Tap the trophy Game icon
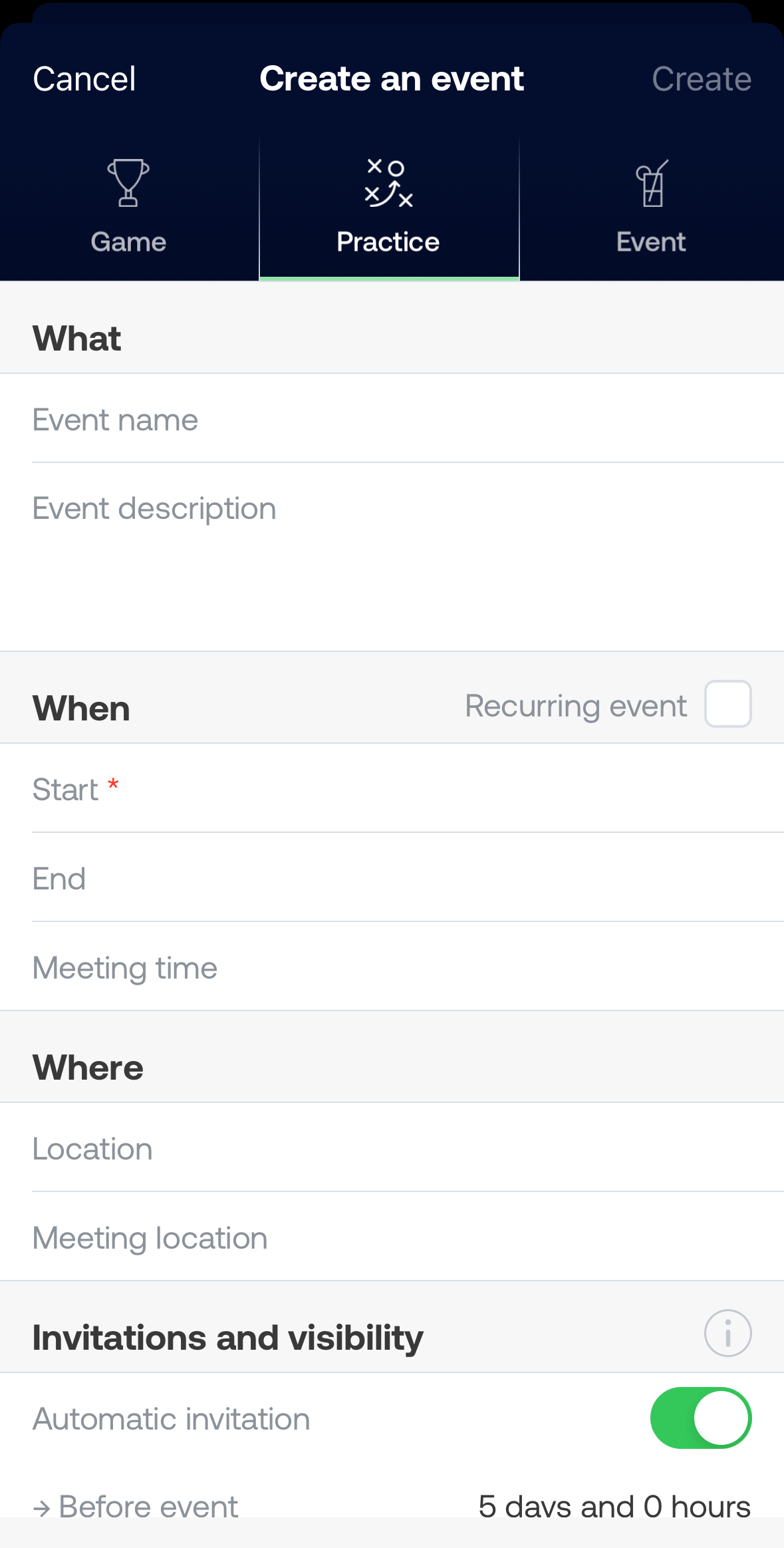Screen dimensions: 784x1548 pyautogui.click(x=128, y=183)
